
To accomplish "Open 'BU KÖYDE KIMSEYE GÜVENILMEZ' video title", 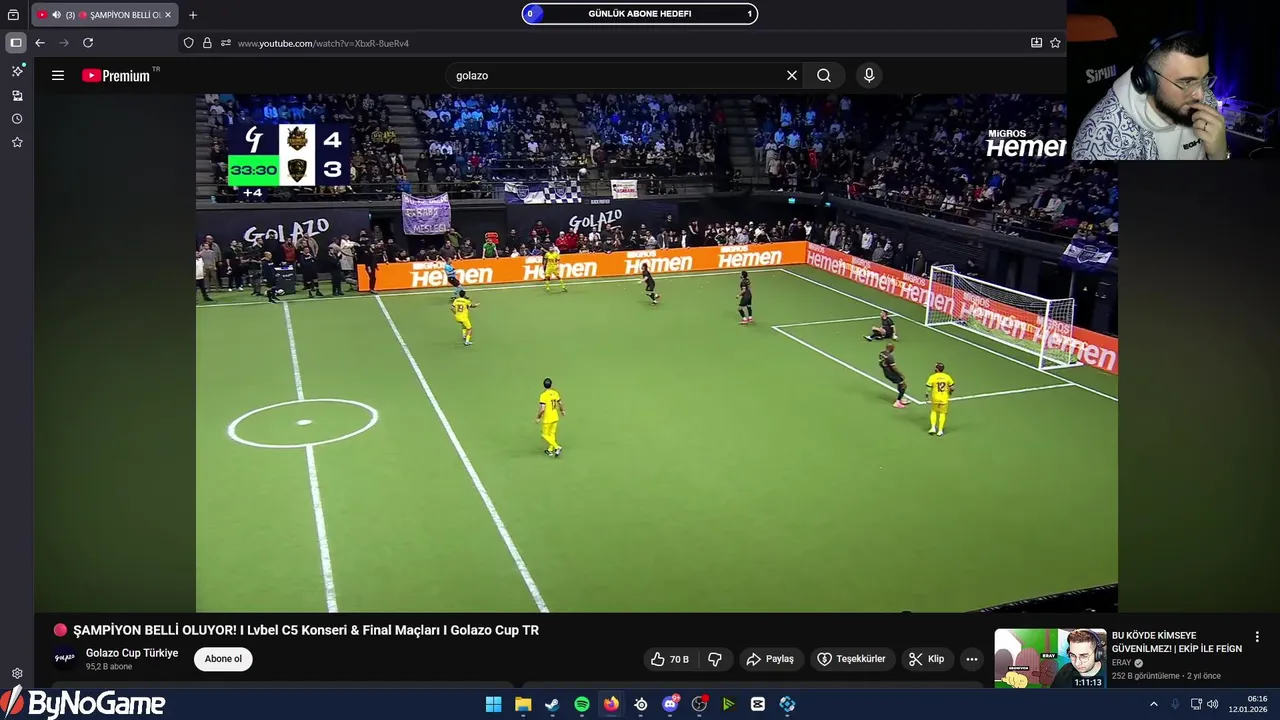I will point(1177,642).
